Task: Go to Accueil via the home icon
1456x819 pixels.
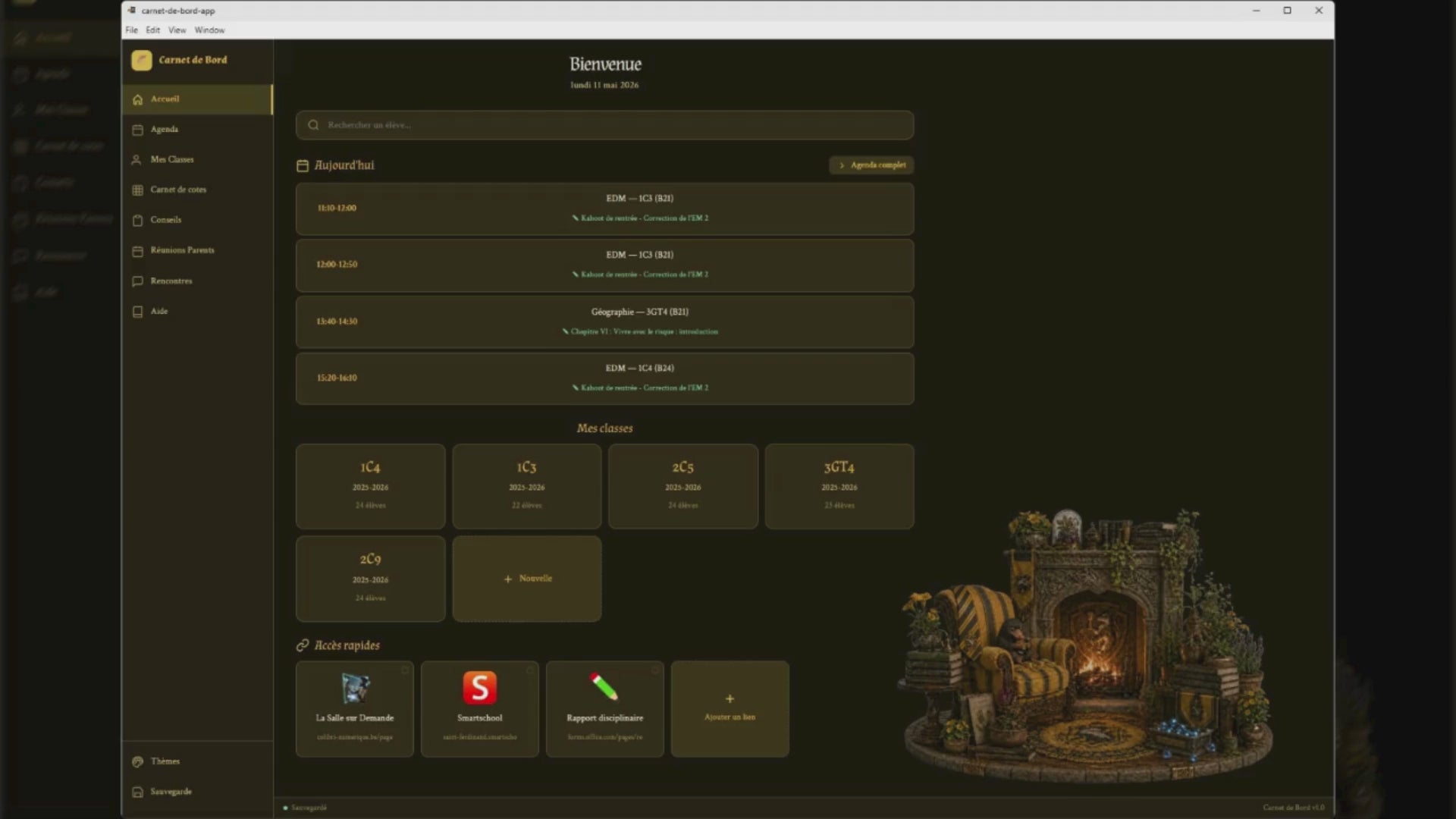Action: pos(137,99)
